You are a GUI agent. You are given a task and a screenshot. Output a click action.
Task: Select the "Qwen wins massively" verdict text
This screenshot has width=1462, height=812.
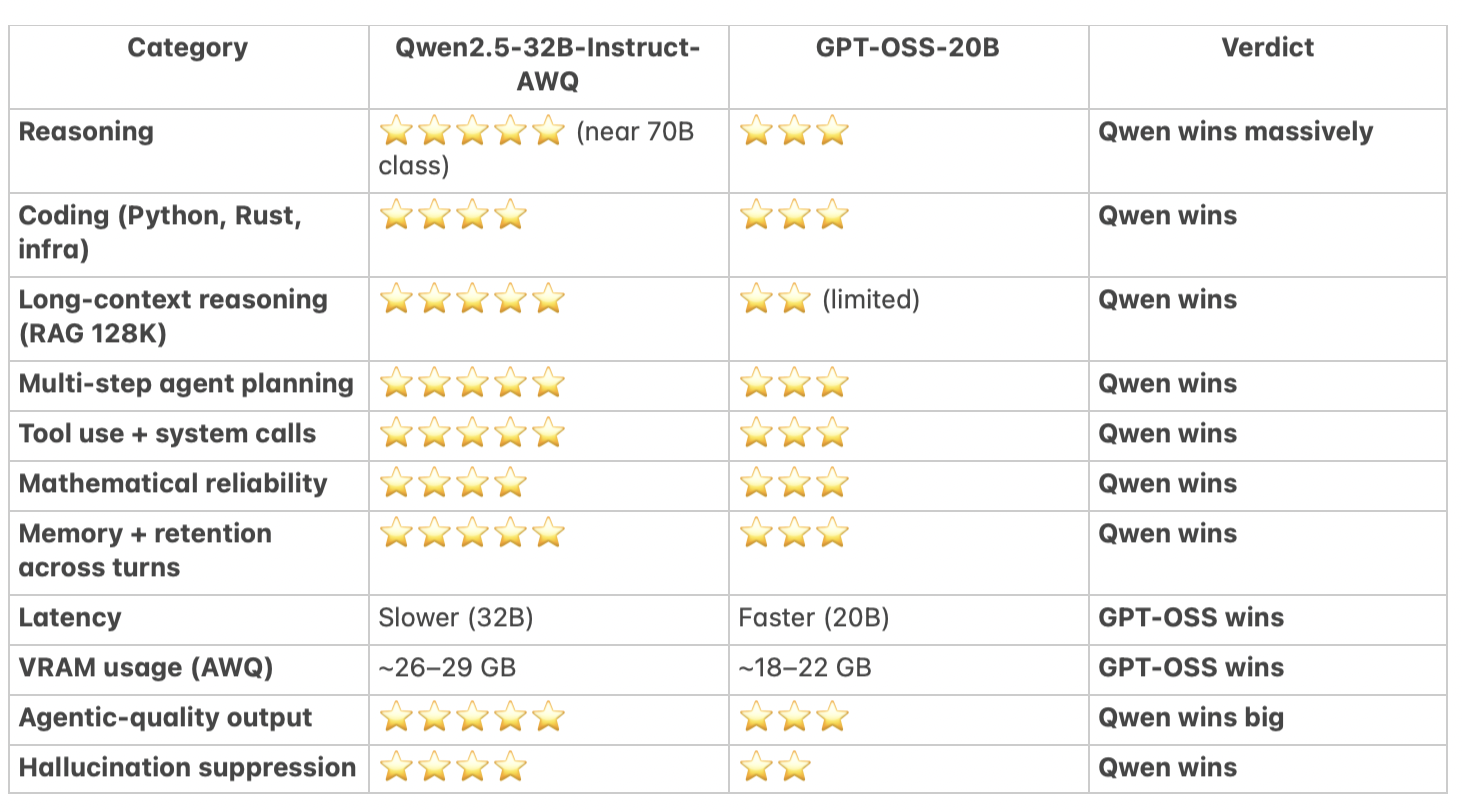click(x=1236, y=132)
